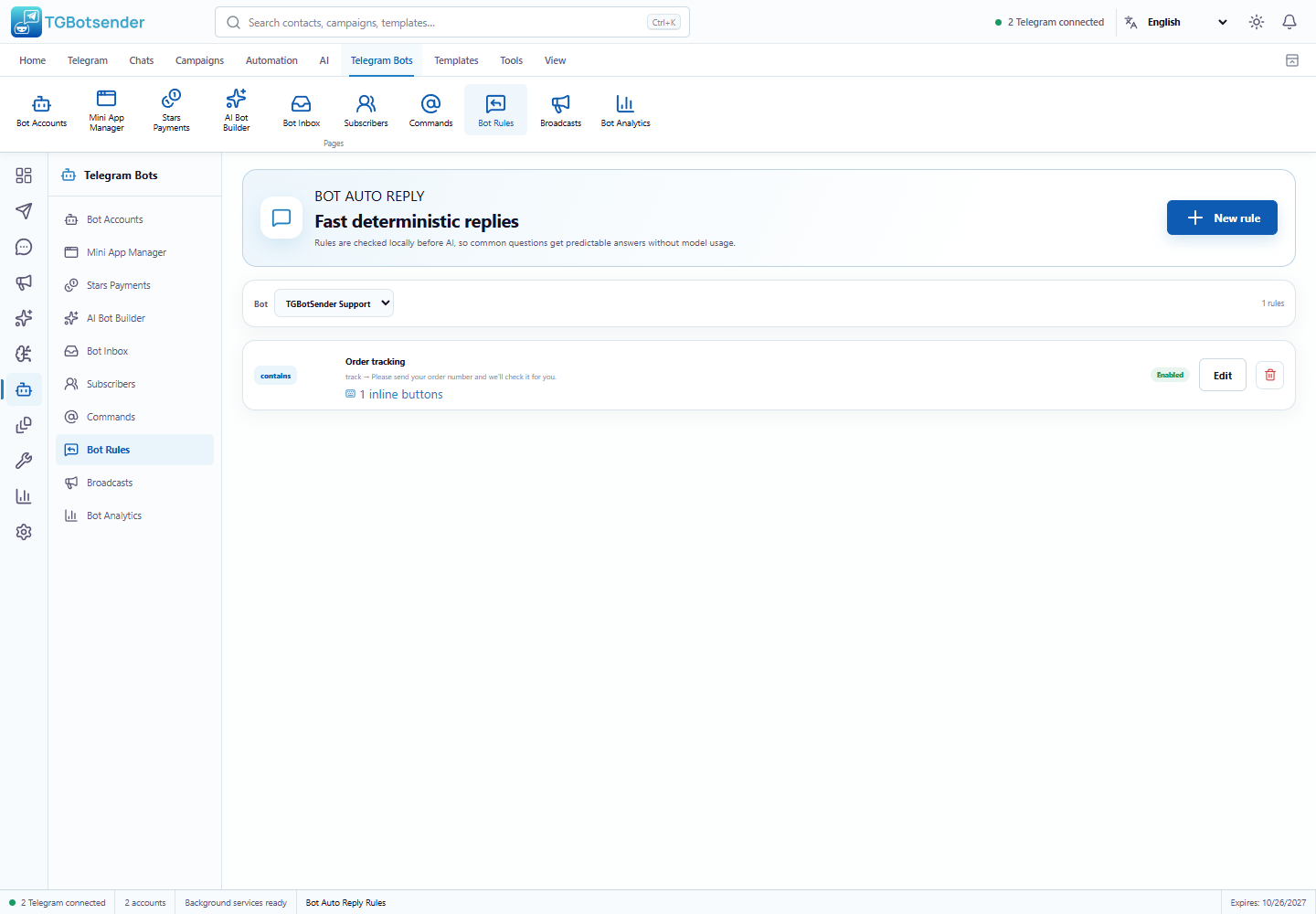Open the paper plane icon in left rail
The image size is (1316, 914).
(24, 211)
